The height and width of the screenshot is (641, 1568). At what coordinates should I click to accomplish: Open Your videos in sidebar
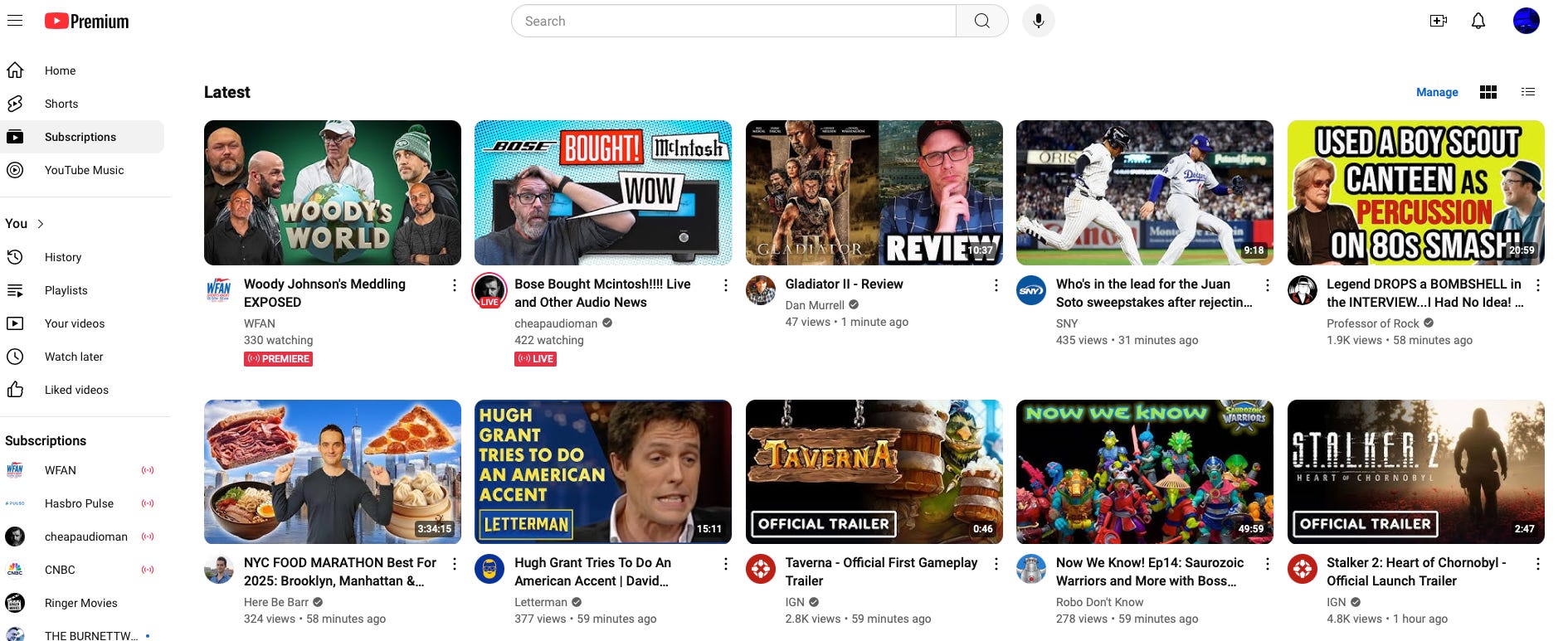coord(82,323)
